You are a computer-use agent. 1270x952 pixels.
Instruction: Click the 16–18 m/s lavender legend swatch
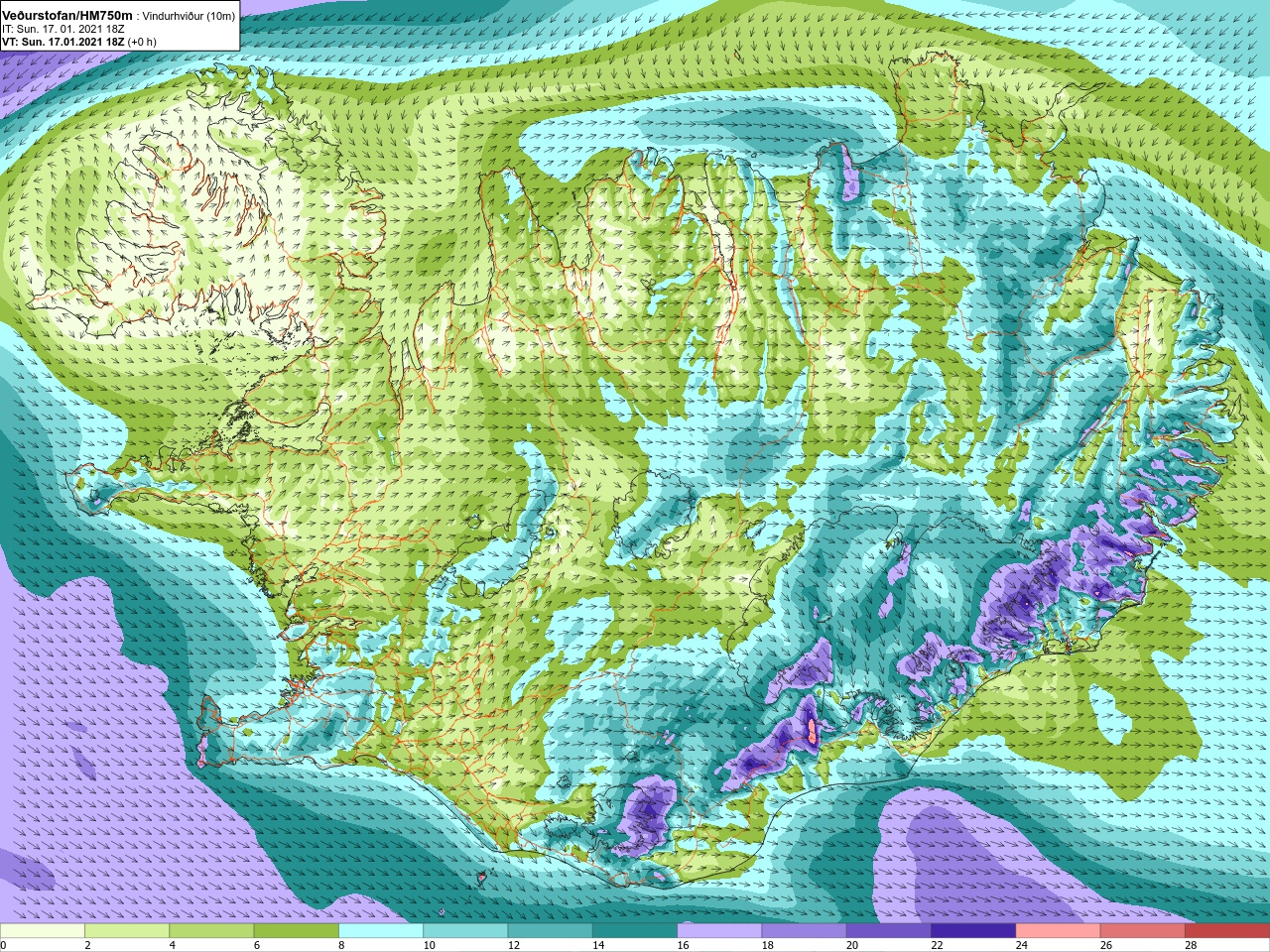(x=719, y=931)
